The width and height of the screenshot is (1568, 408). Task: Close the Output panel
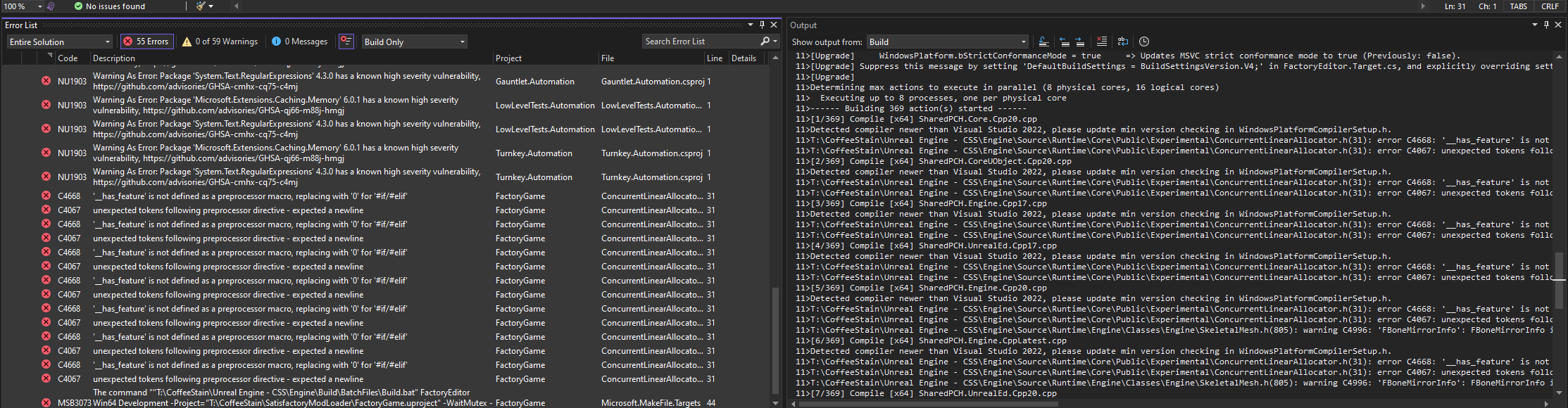pyautogui.click(x=1558, y=25)
